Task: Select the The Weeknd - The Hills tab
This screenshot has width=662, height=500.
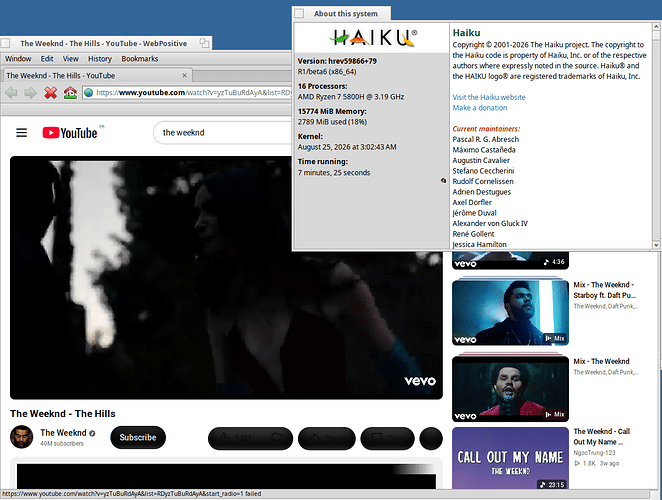Action: point(97,76)
